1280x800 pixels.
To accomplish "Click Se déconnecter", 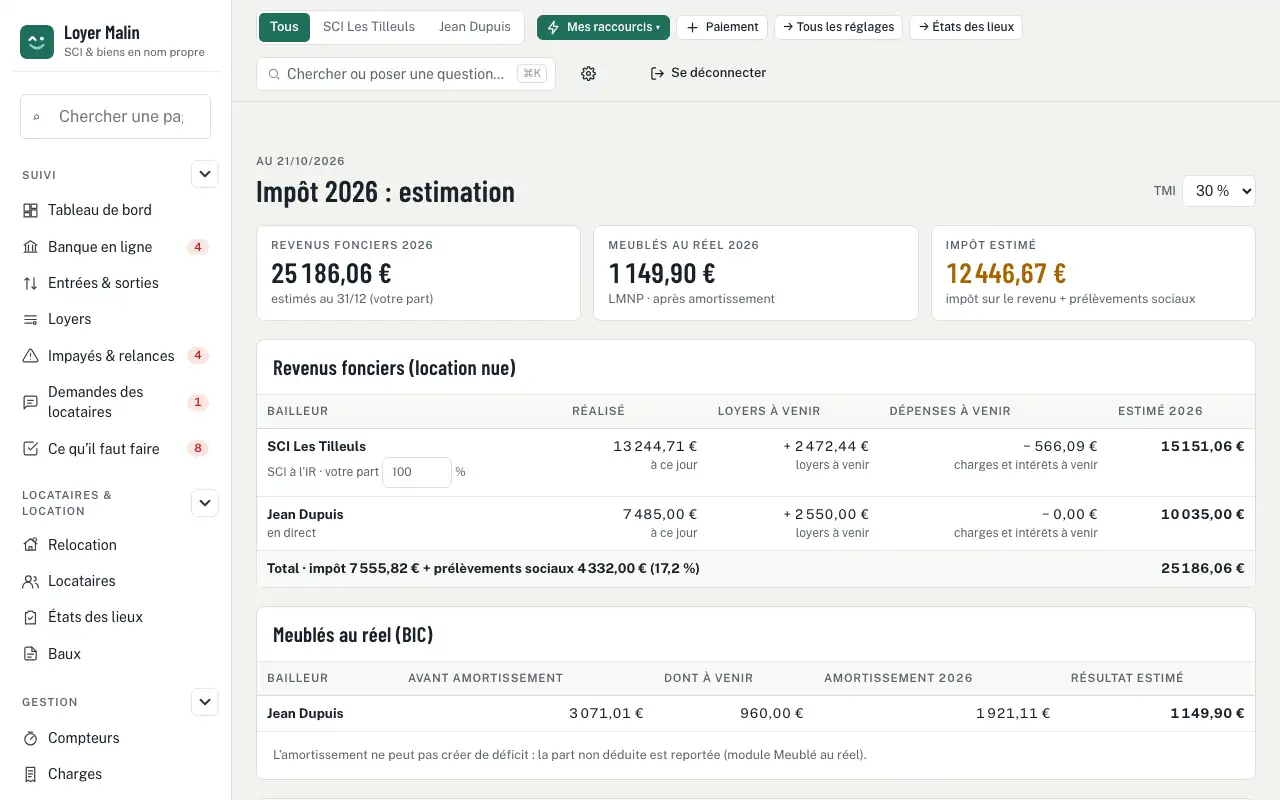I will [708, 73].
